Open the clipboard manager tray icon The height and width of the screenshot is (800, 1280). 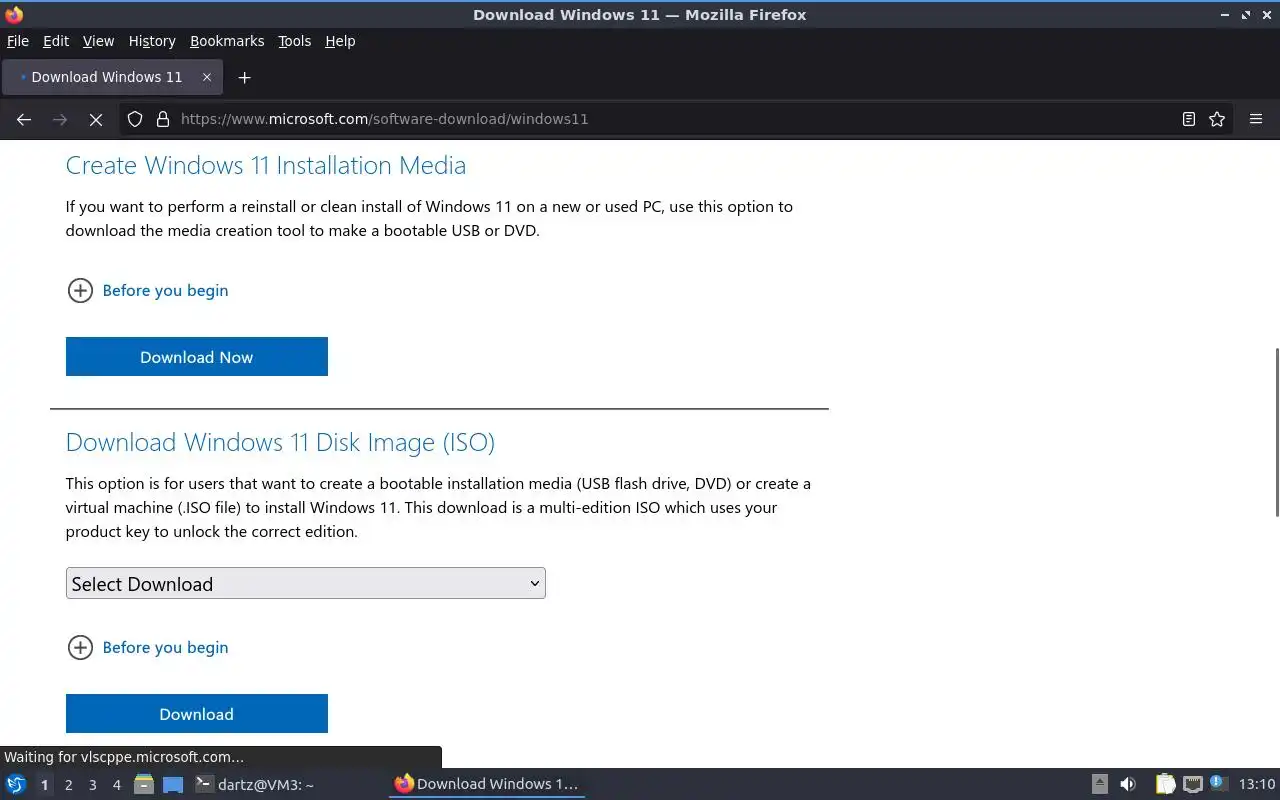(x=1165, y=784)
